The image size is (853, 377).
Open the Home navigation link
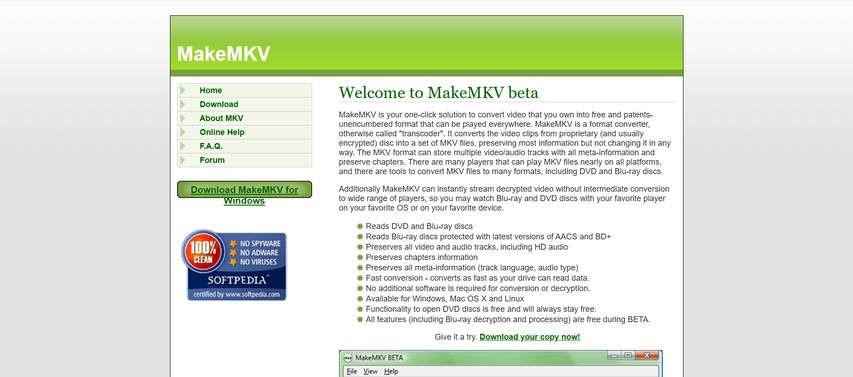coord(211,90)
